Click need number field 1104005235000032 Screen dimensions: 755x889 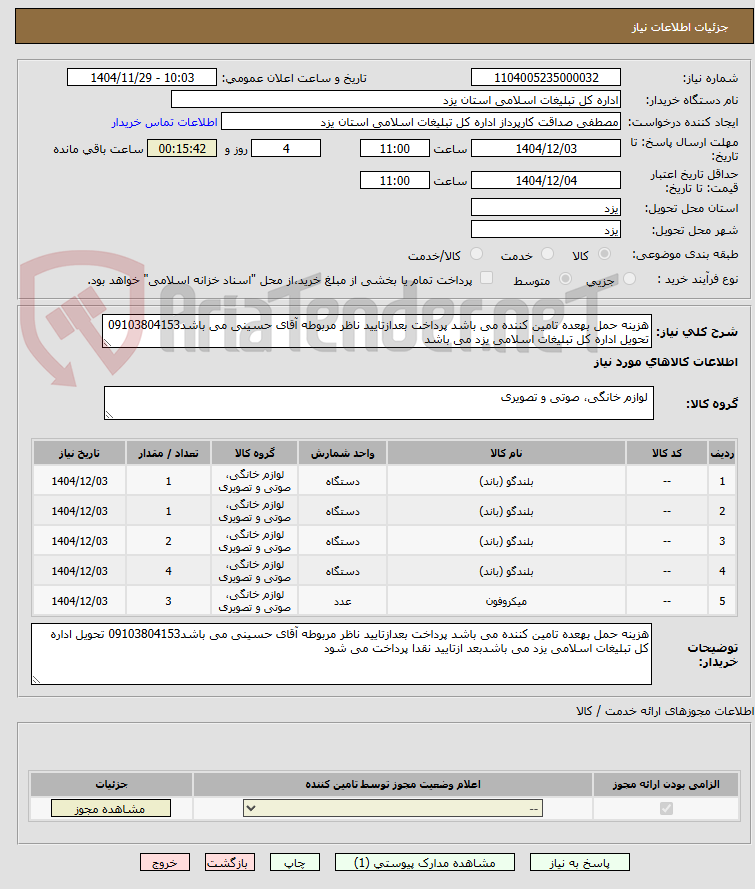pos(546,78)
